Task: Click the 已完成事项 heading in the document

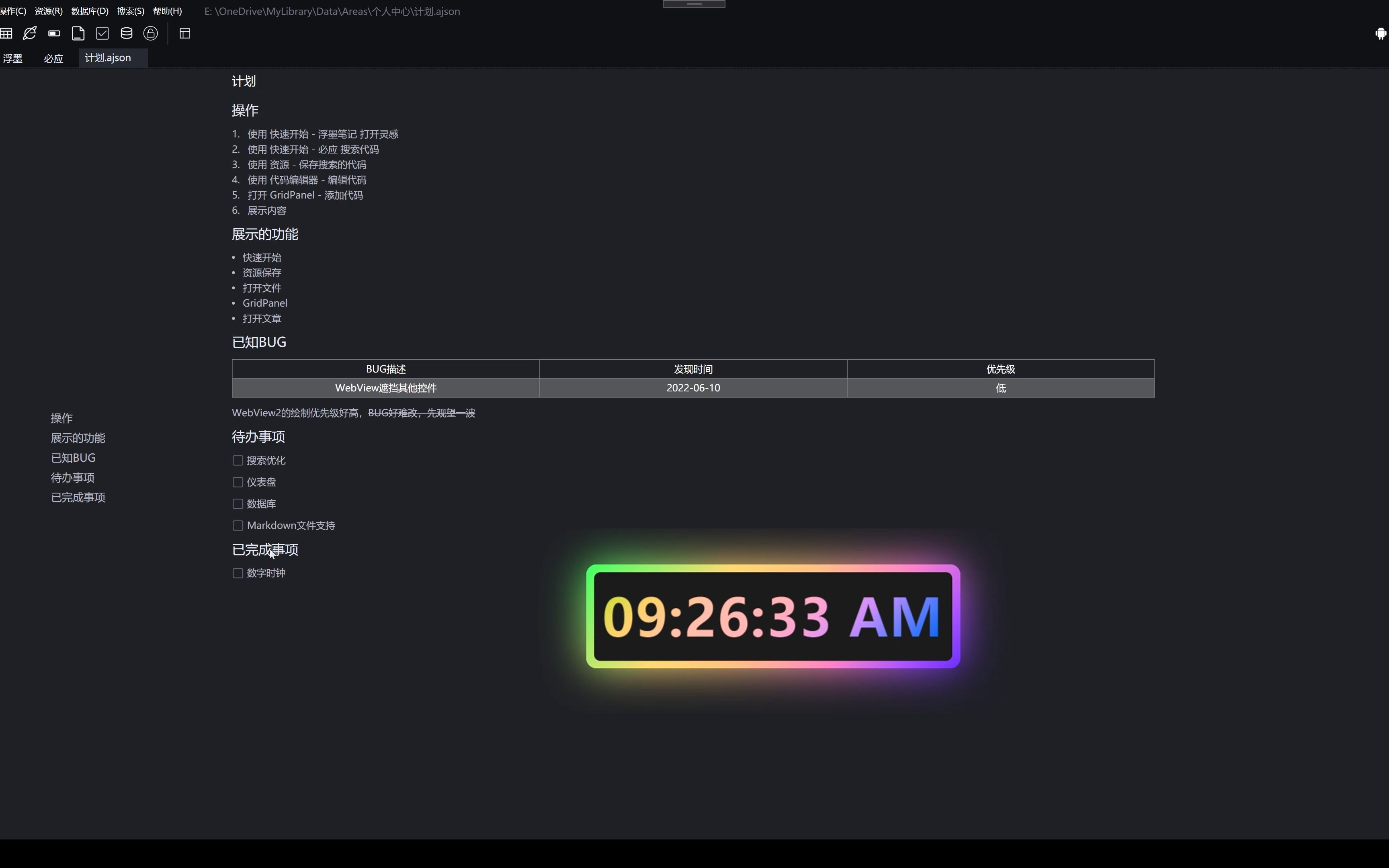Action: pyautogui.click(x=265, y=550)
